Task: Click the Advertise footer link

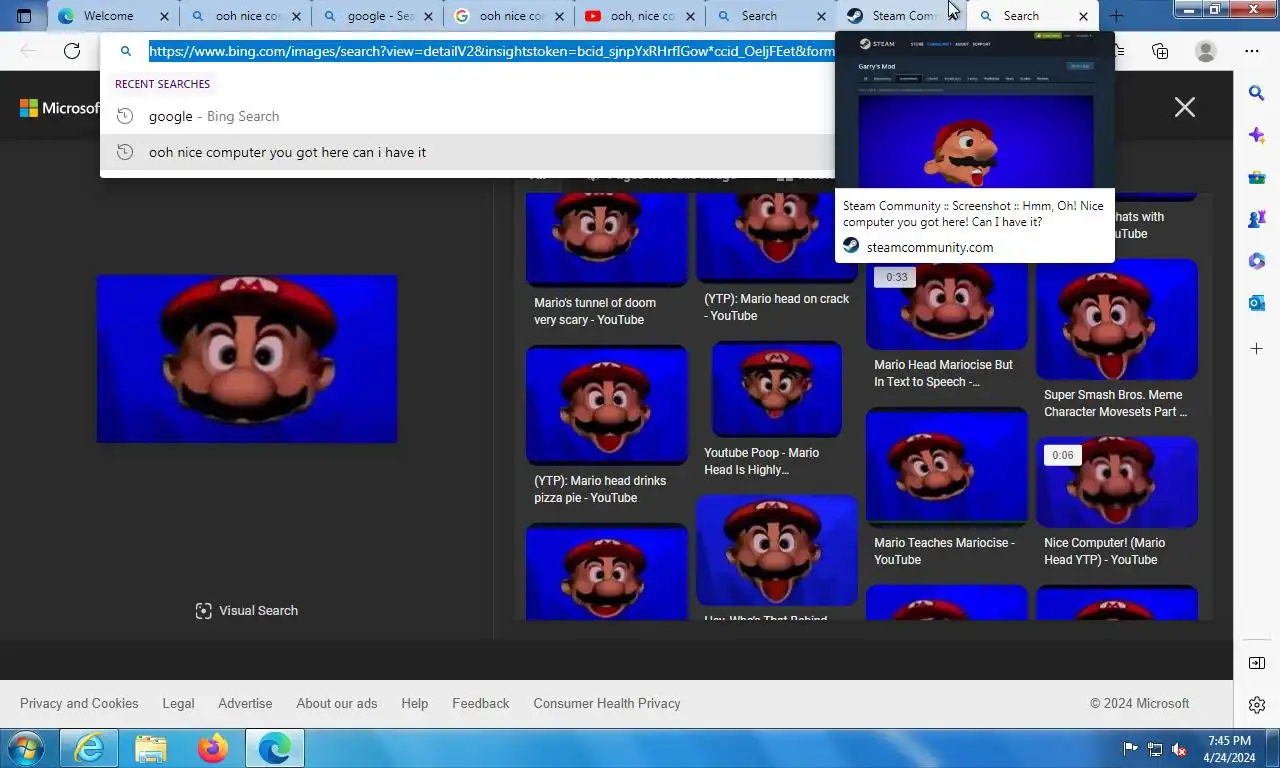Action: point(245,704)
